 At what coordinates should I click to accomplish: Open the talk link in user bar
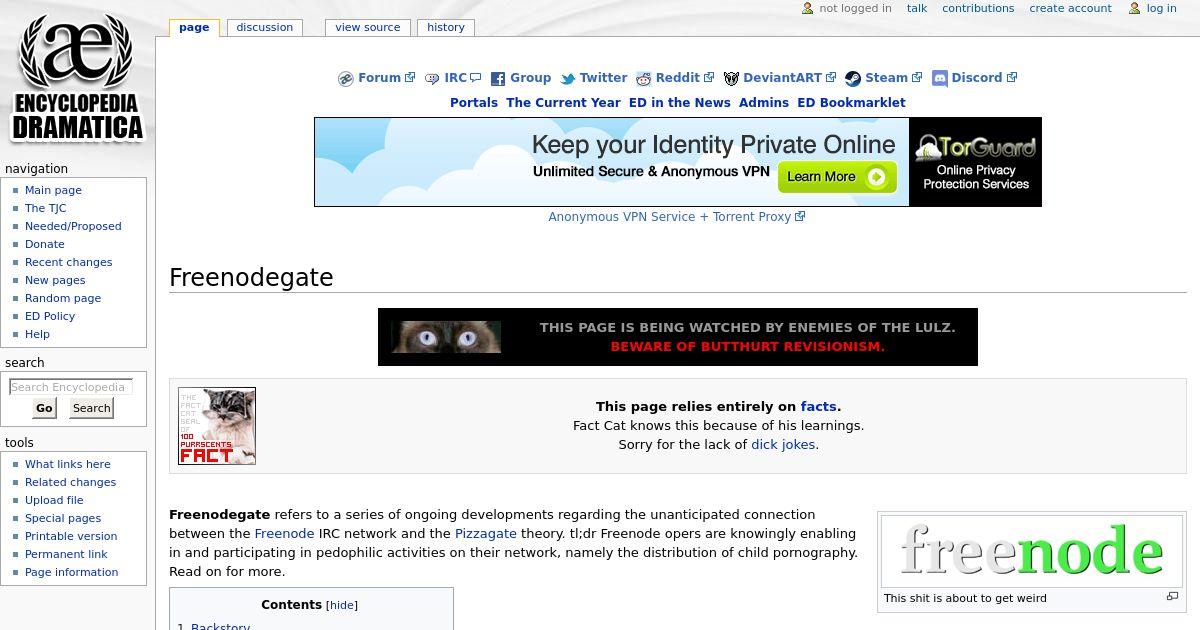coord(917,8)
